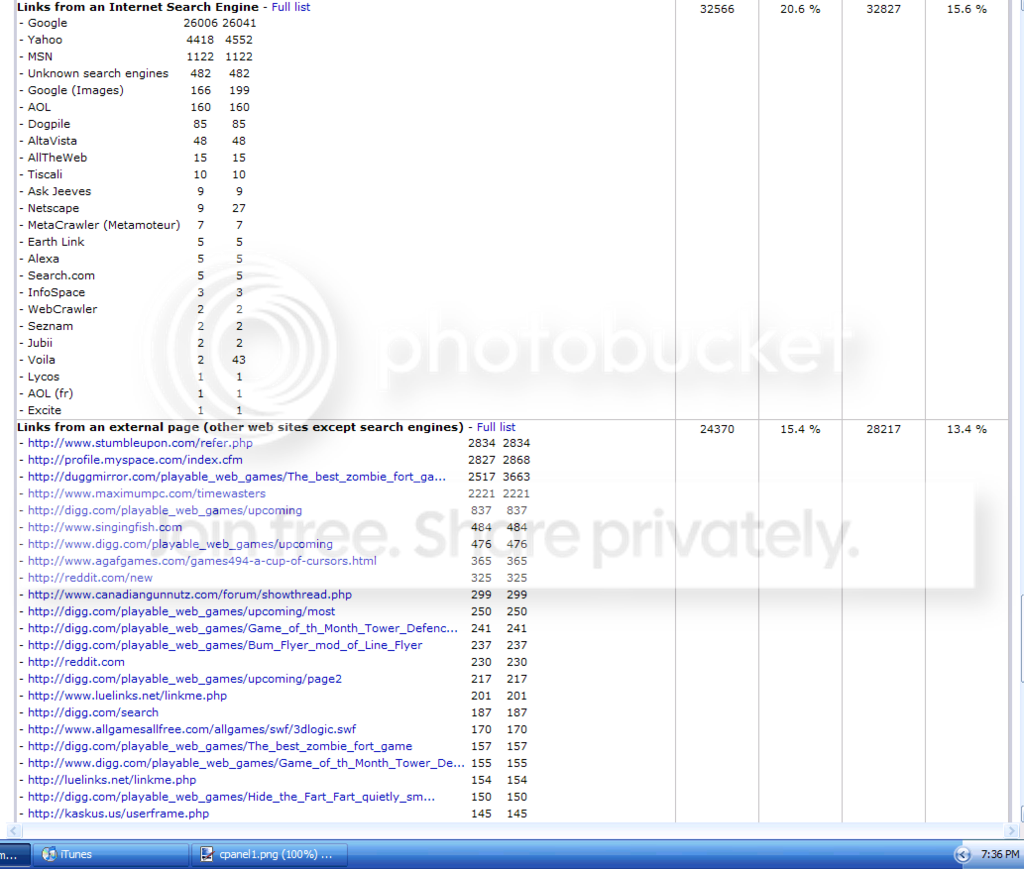Image resolution: width=1024 pixels, height=869 pixels.
Task: Open www.digg.com Game_of_th_Month_Tower_De link
Action: tap(246, 764)
